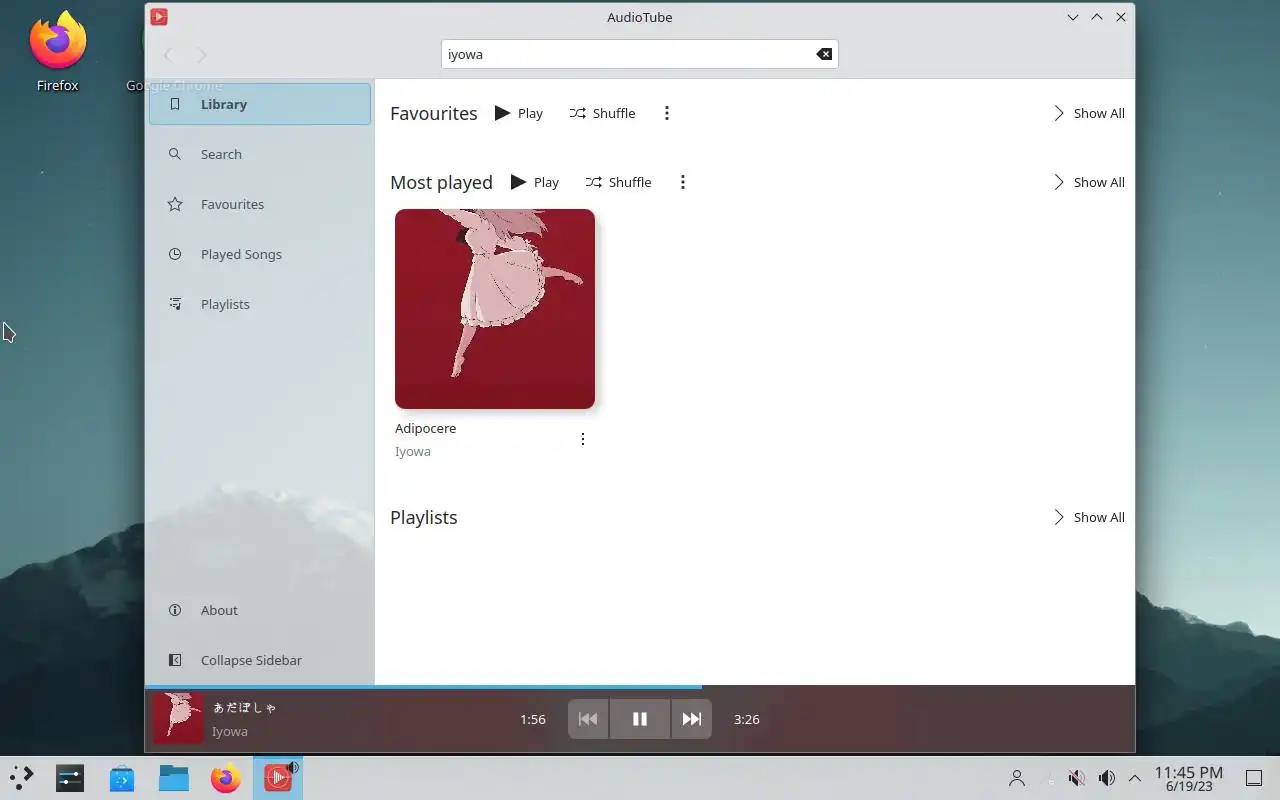Click elapsed time 1:56

click(x=533, y=719)
